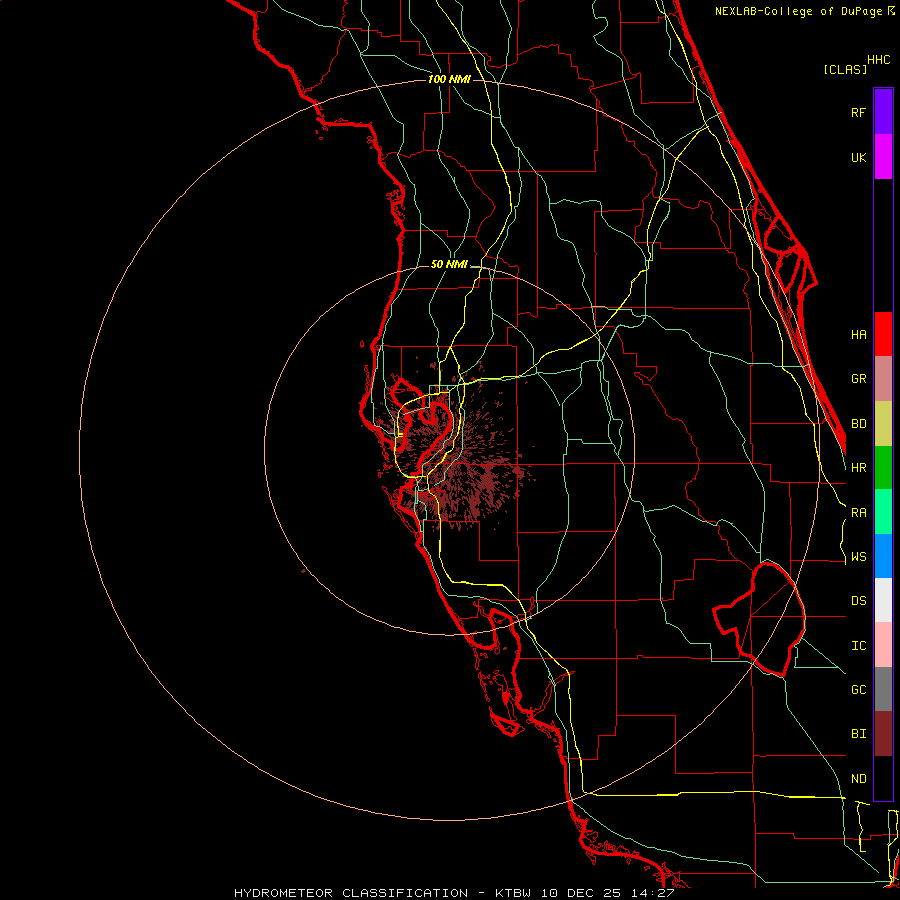Click the 50 NMI range ring label

[449, 264]
